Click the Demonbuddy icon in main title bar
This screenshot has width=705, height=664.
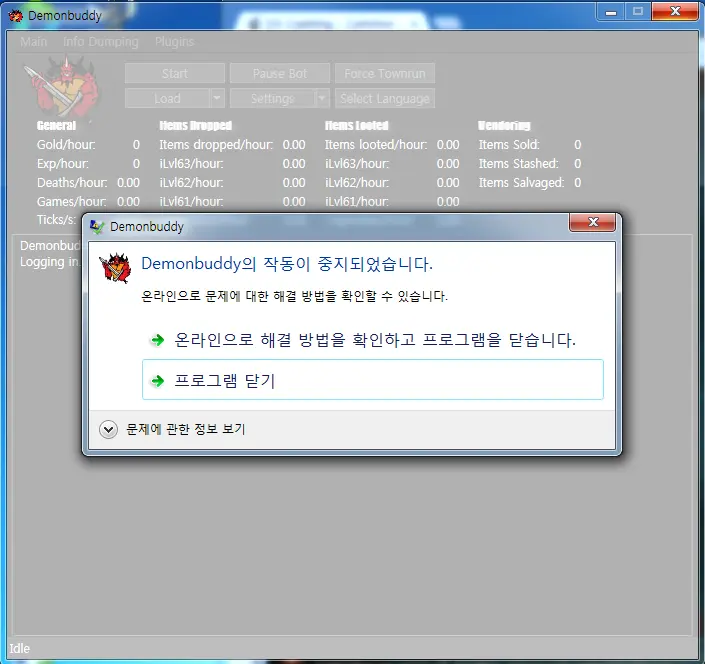pos(16,15)
